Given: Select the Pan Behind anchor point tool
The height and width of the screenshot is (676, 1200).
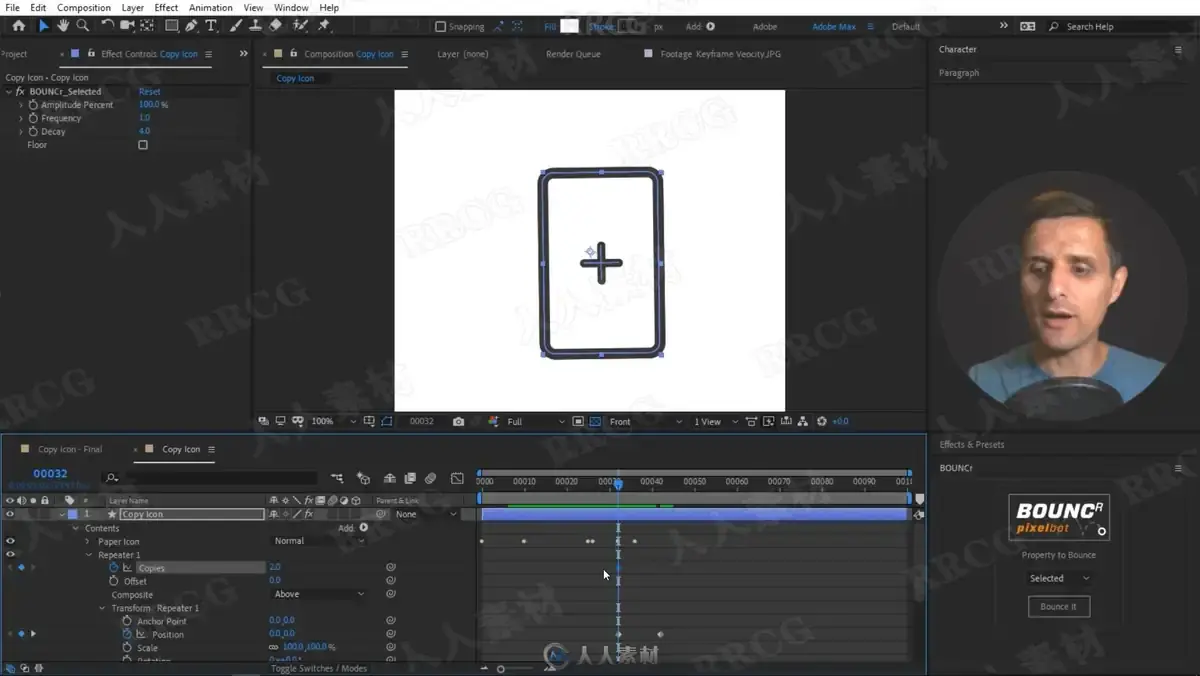Looking at the screenshot, I should pyautogui.click(x=147, y=26).
